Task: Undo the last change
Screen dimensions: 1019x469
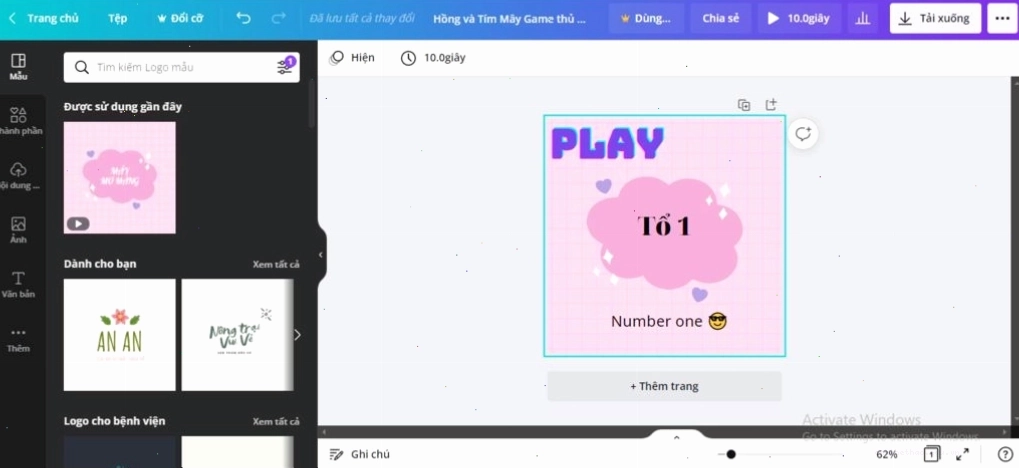Action: click(x=243, y=18)
